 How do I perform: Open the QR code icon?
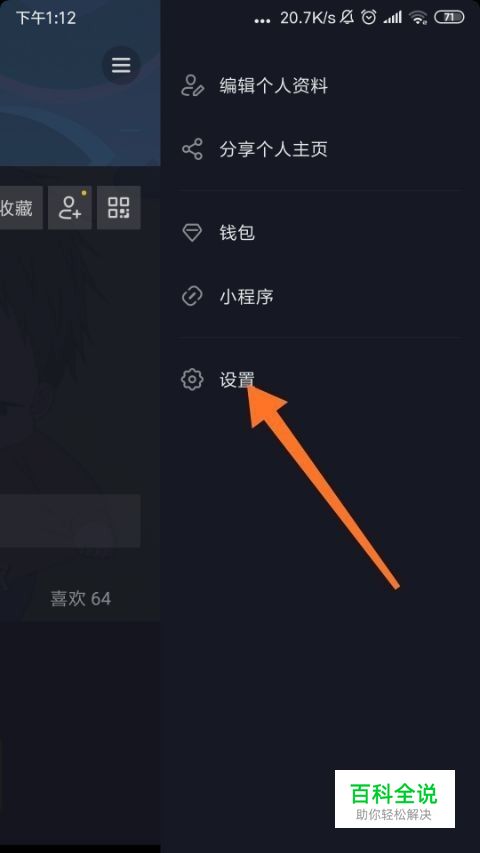(119, 207)
